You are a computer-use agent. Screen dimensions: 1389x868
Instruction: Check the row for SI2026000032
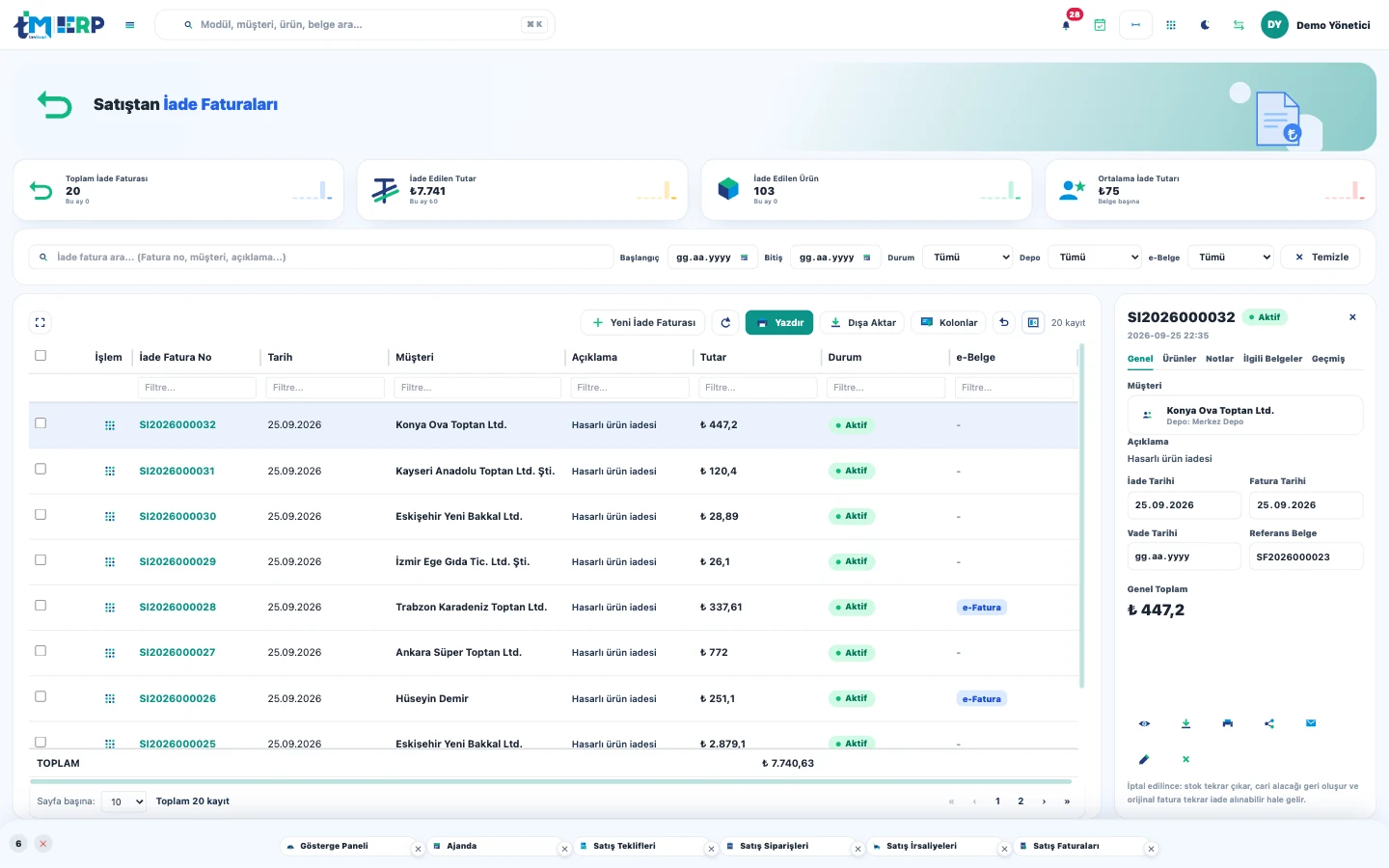click(x=41, y=423)
